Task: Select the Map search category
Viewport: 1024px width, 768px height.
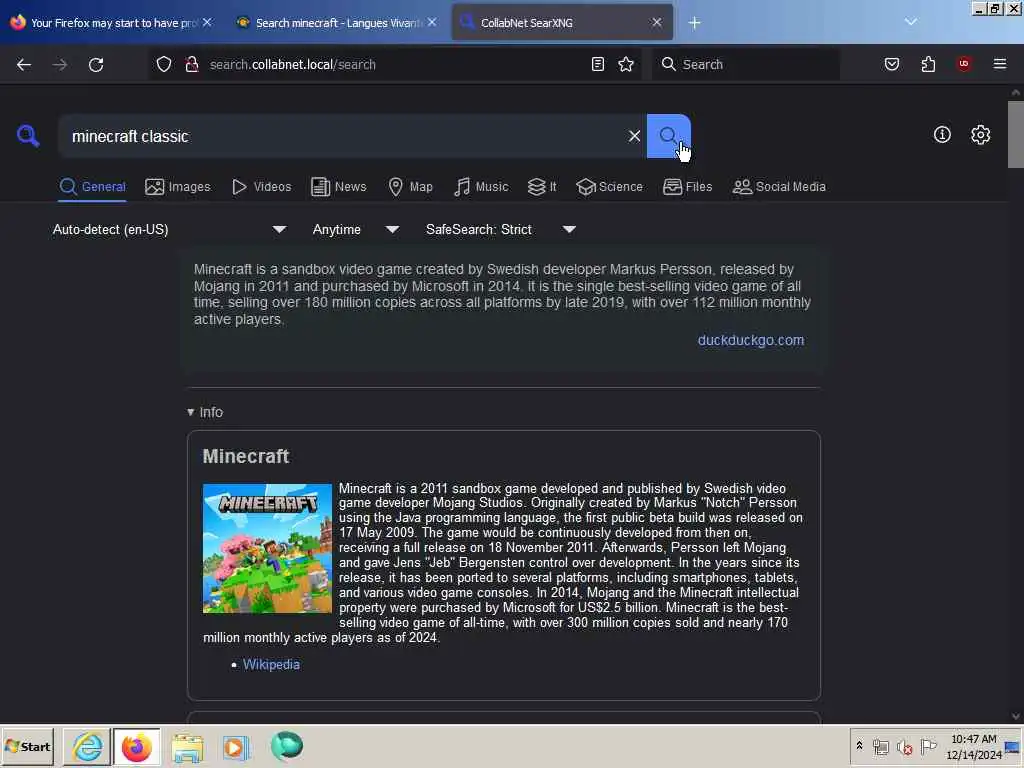Action: [x=410, y=187]
